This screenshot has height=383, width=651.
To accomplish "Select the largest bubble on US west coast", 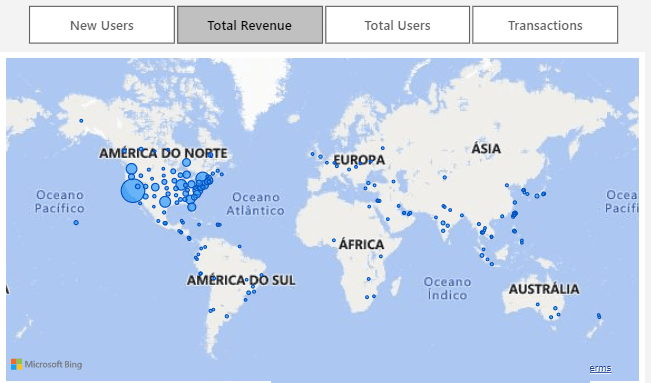I will [x=132, y=191].
